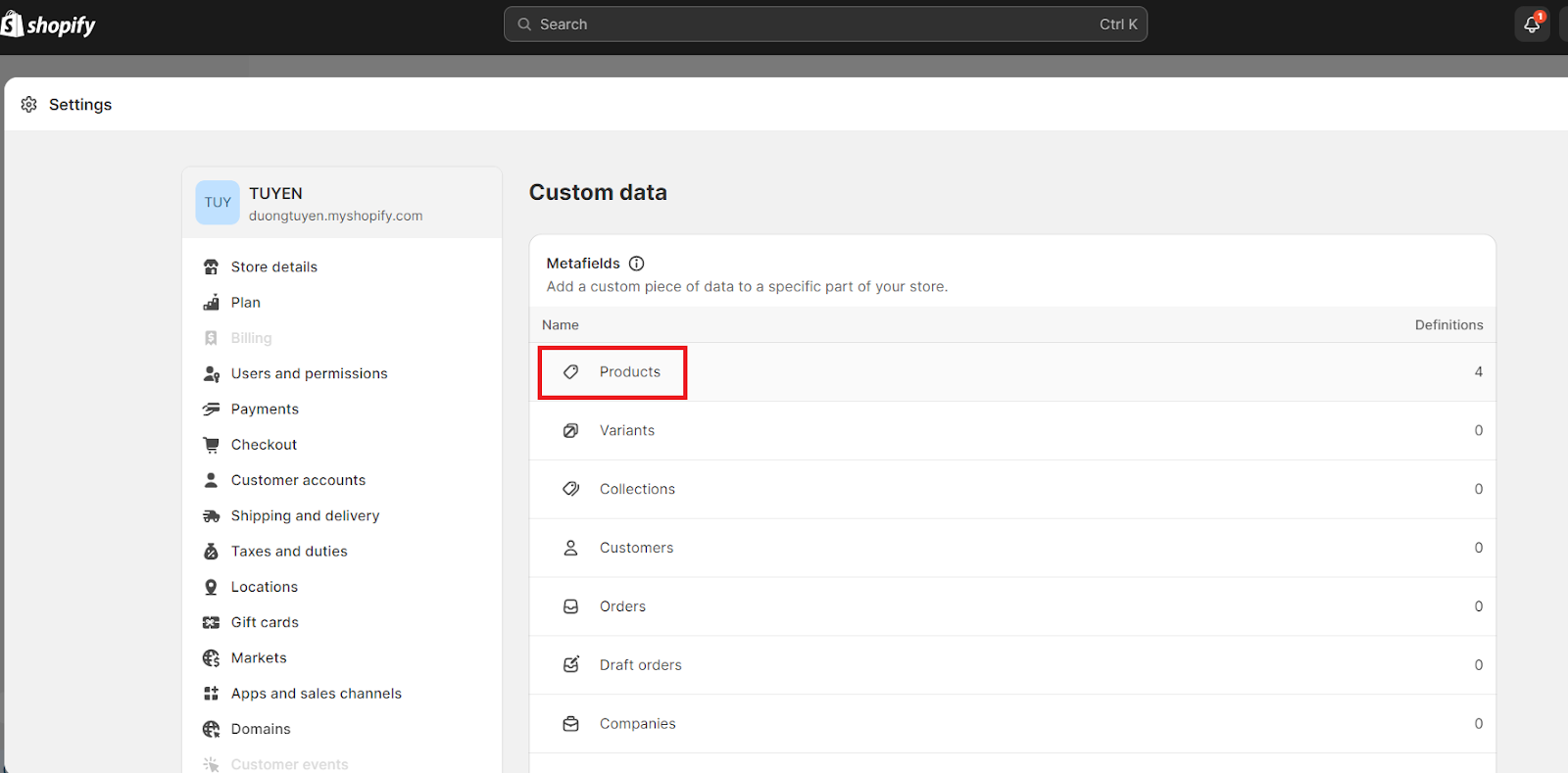Click the Collections row icon
This screenshot has height=773, width=1568.
click(x=571, y=489)
